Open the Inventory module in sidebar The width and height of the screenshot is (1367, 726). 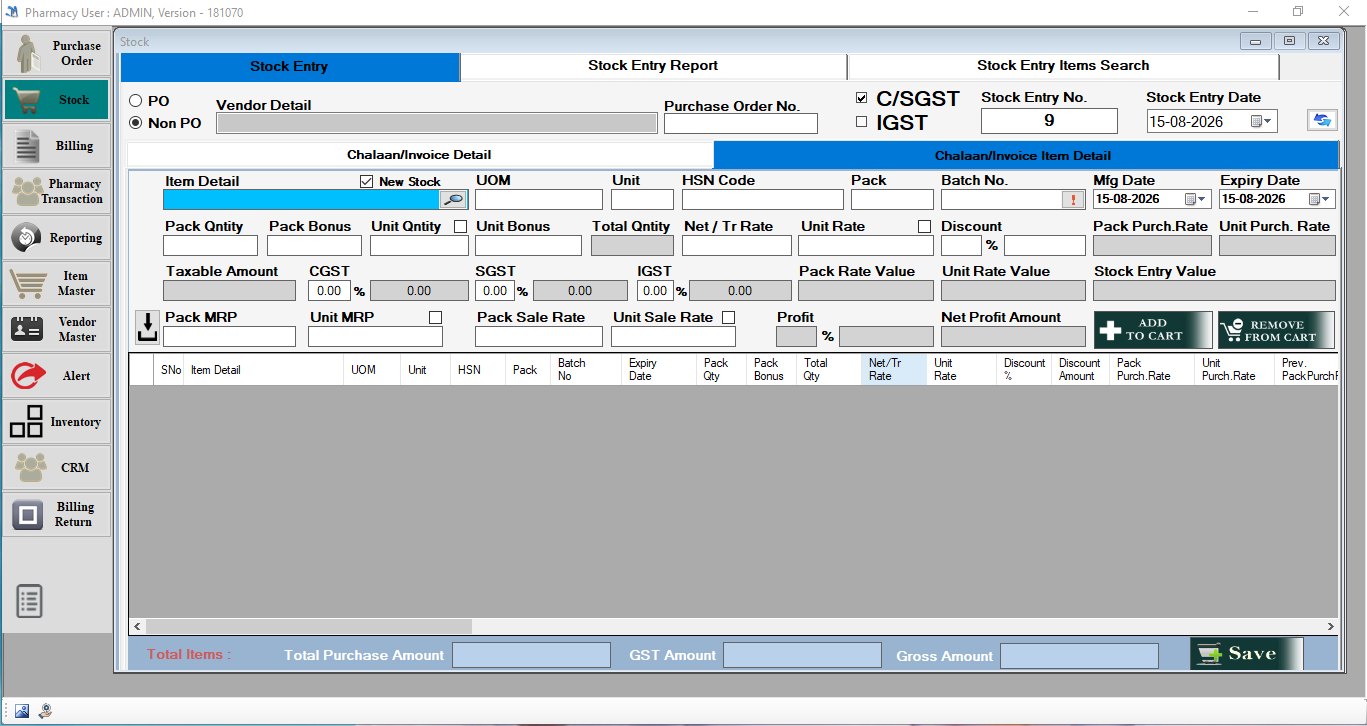(57, 421)
